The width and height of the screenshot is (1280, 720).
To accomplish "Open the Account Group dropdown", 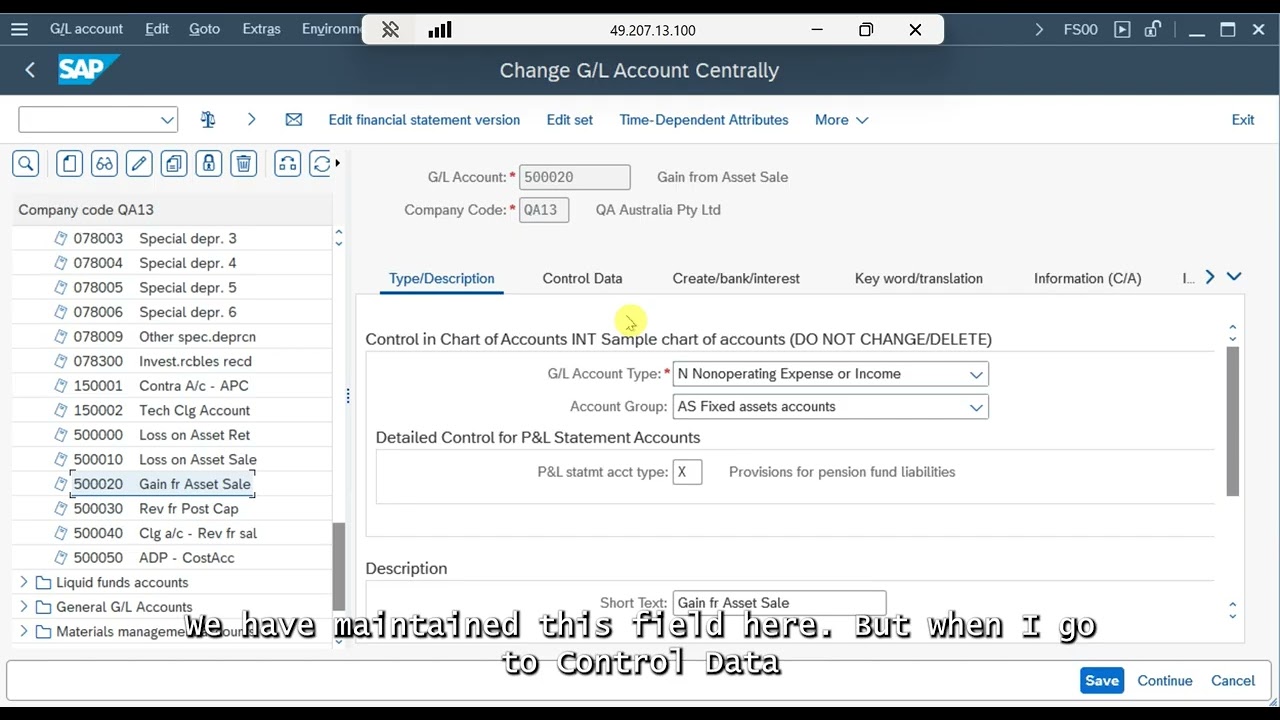I will click(976, 407).
